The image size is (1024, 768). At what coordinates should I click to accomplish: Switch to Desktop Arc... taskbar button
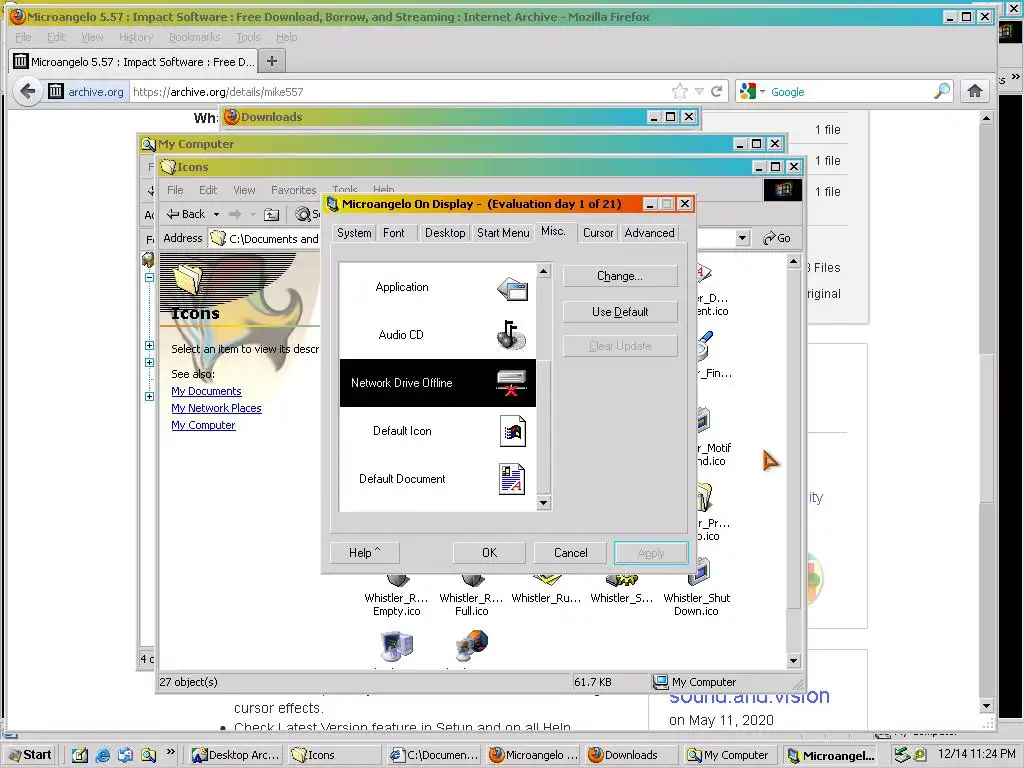click(236, 755)
